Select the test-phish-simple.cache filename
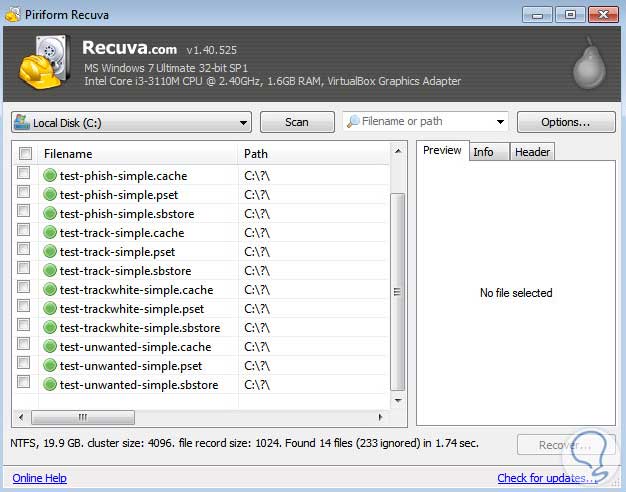Screen dimensions: 626x492 123,176
